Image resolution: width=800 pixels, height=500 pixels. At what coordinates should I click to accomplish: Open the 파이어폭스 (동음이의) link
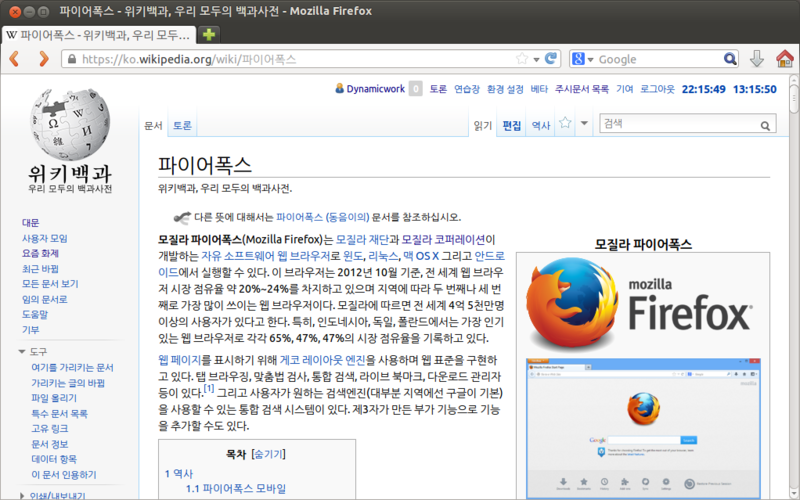pyautogui.click(x=322, y=217)
